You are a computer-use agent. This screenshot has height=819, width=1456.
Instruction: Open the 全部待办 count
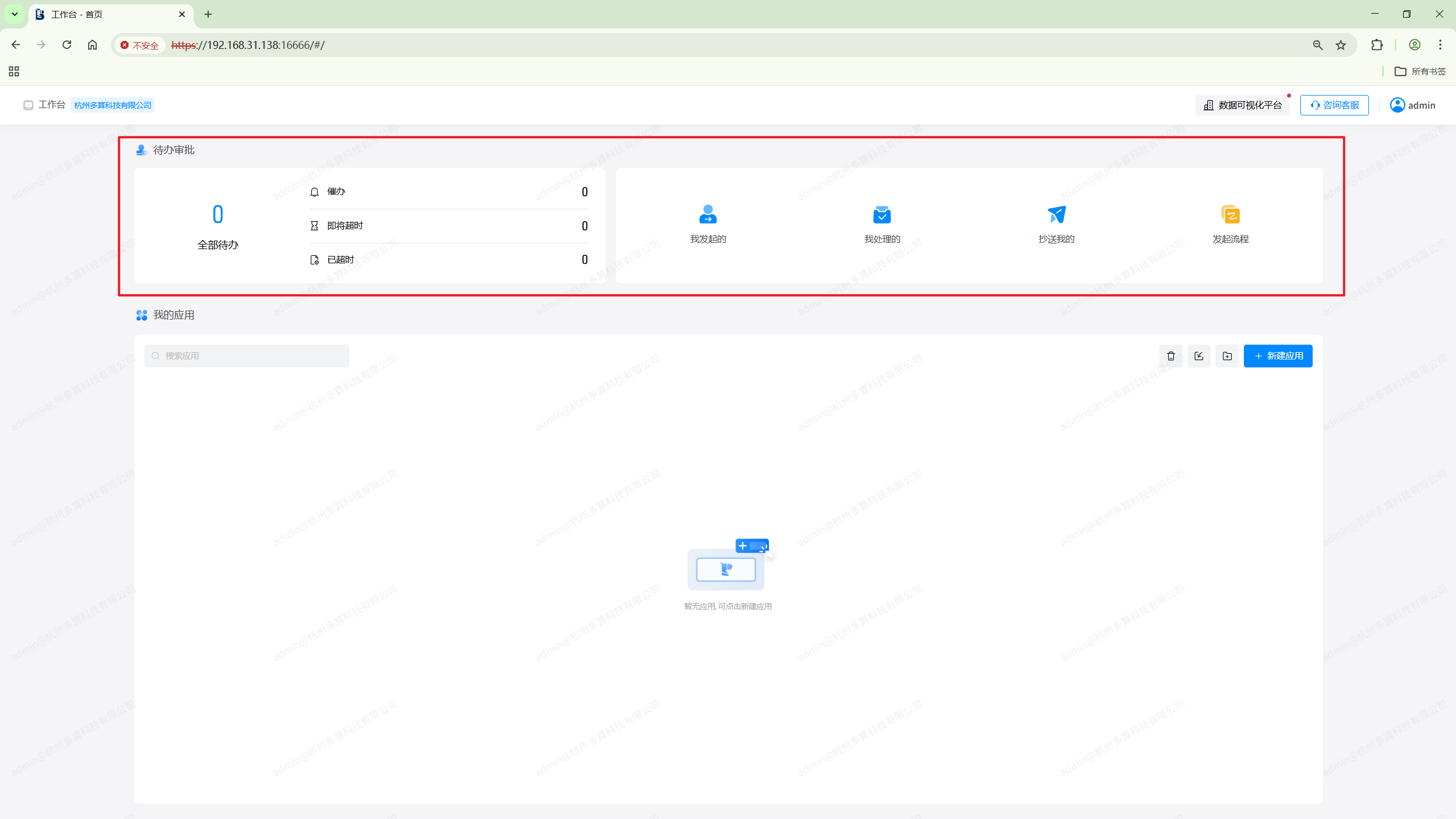coord(218,215)
